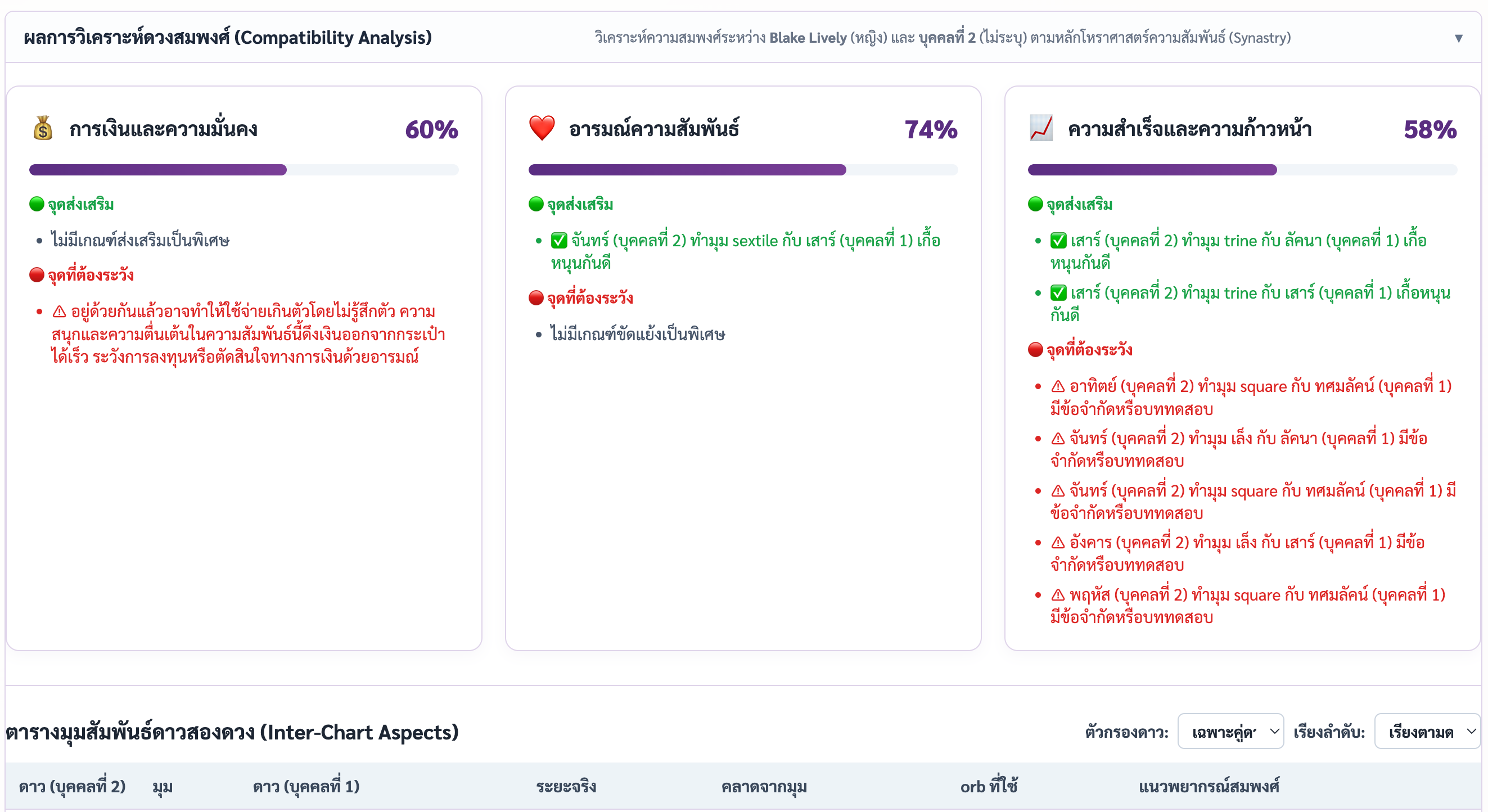This screenshot has height=812, width=1488.
Task: Click green circle beside finance จุดส่งเสริม
Action: point(37,204)
